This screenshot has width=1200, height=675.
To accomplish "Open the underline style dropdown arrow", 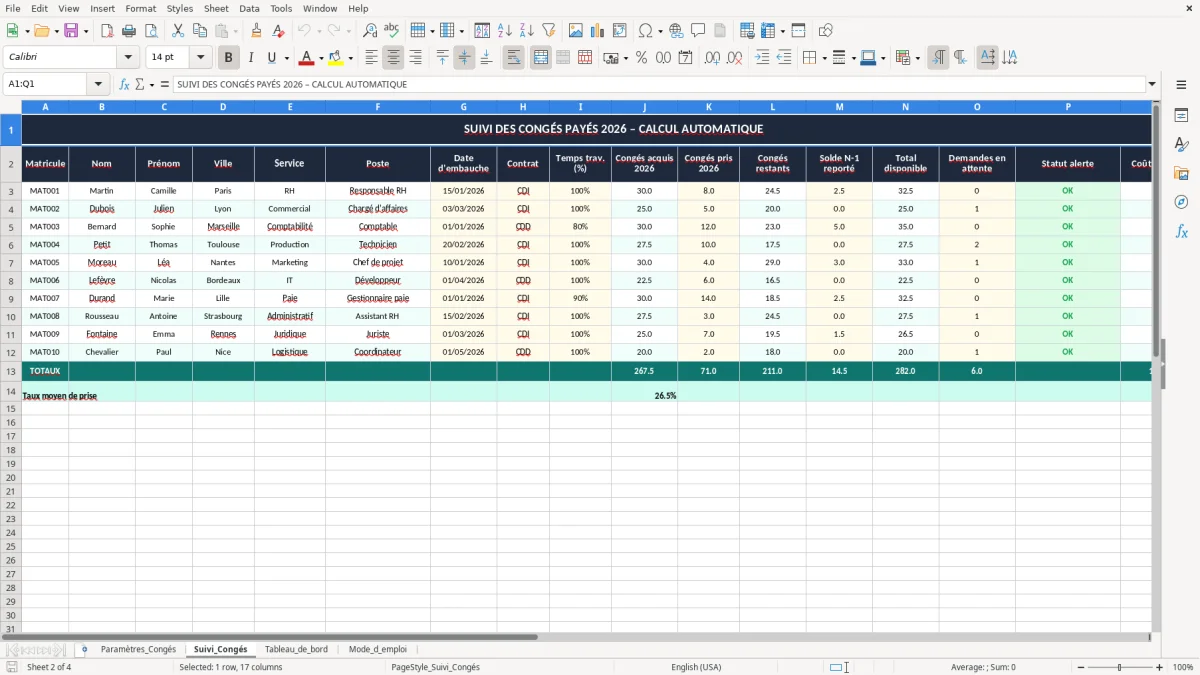I will coord(286,58).
